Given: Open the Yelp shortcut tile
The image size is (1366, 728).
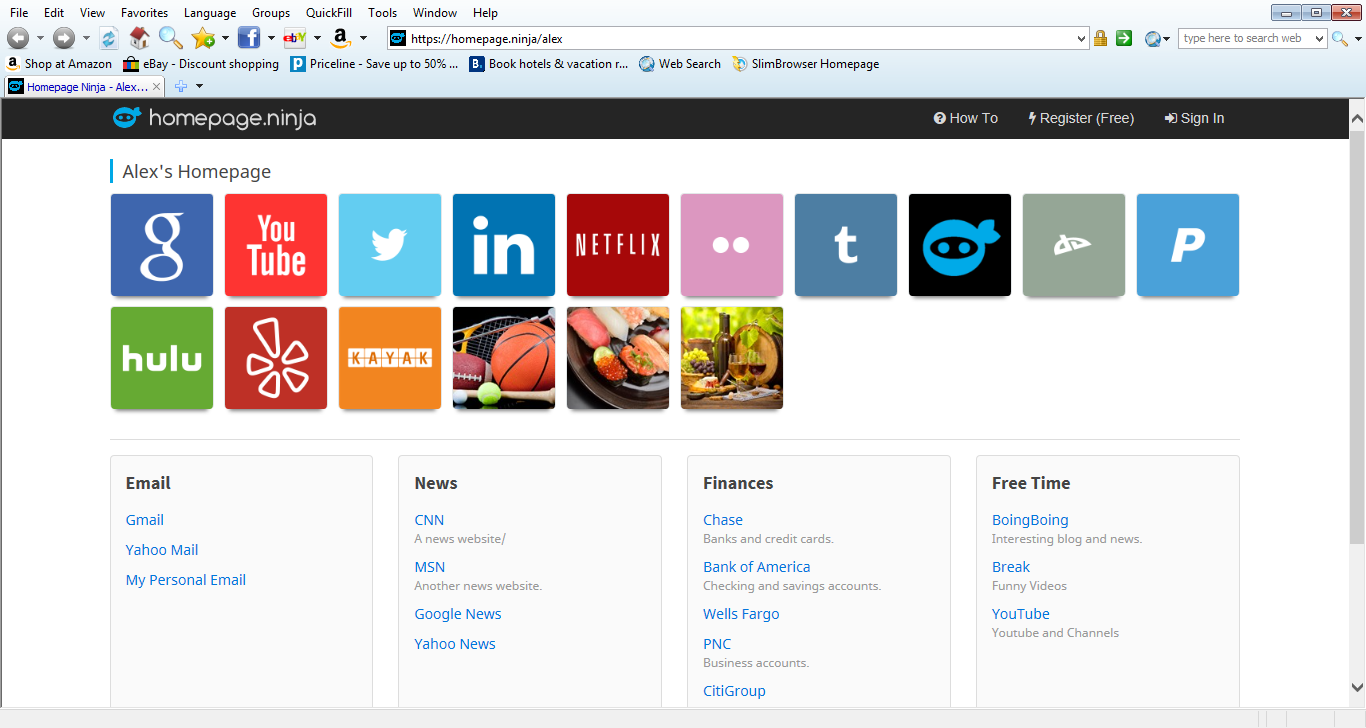Looking at the screenshot, I should point(275,357).
